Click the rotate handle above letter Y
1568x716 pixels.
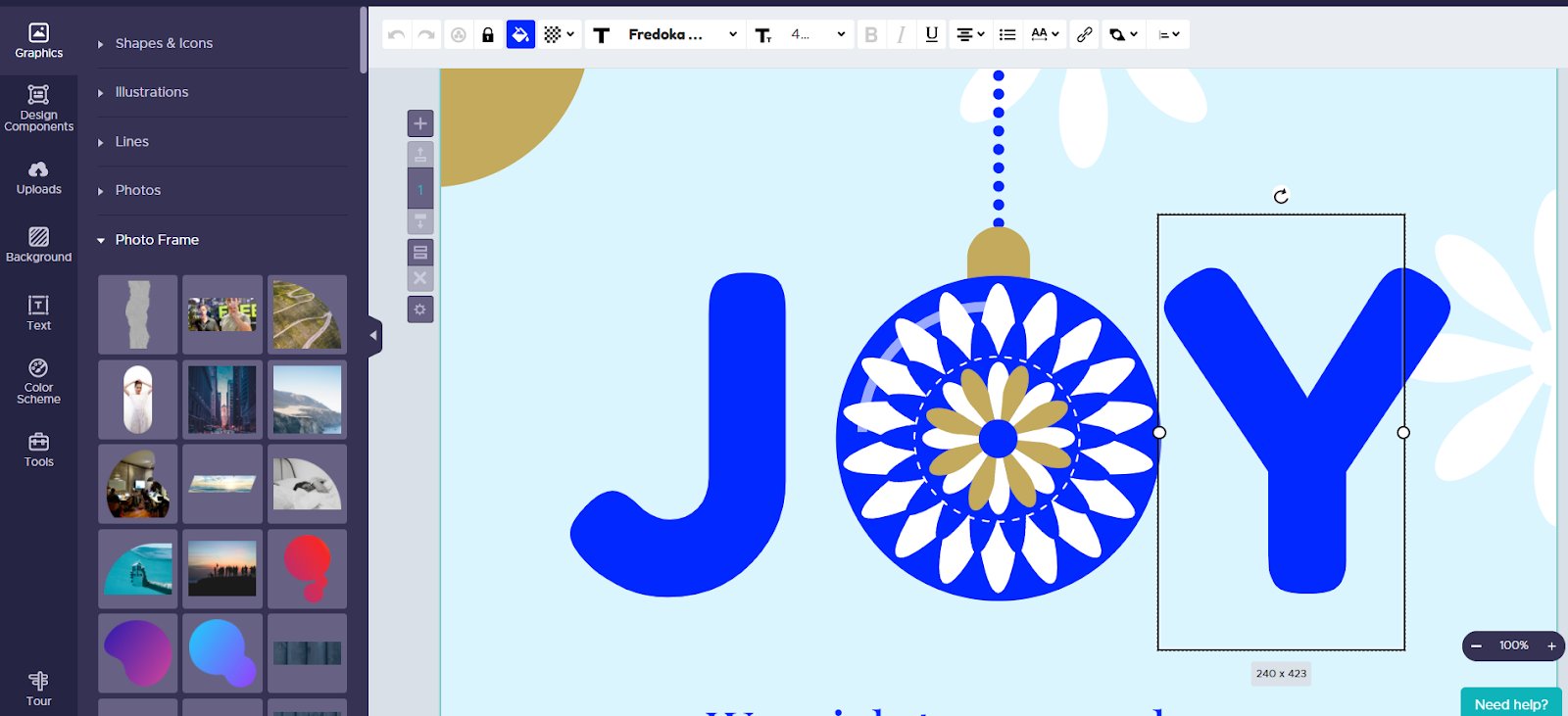pyautogui.click(x=1281, y=197)
